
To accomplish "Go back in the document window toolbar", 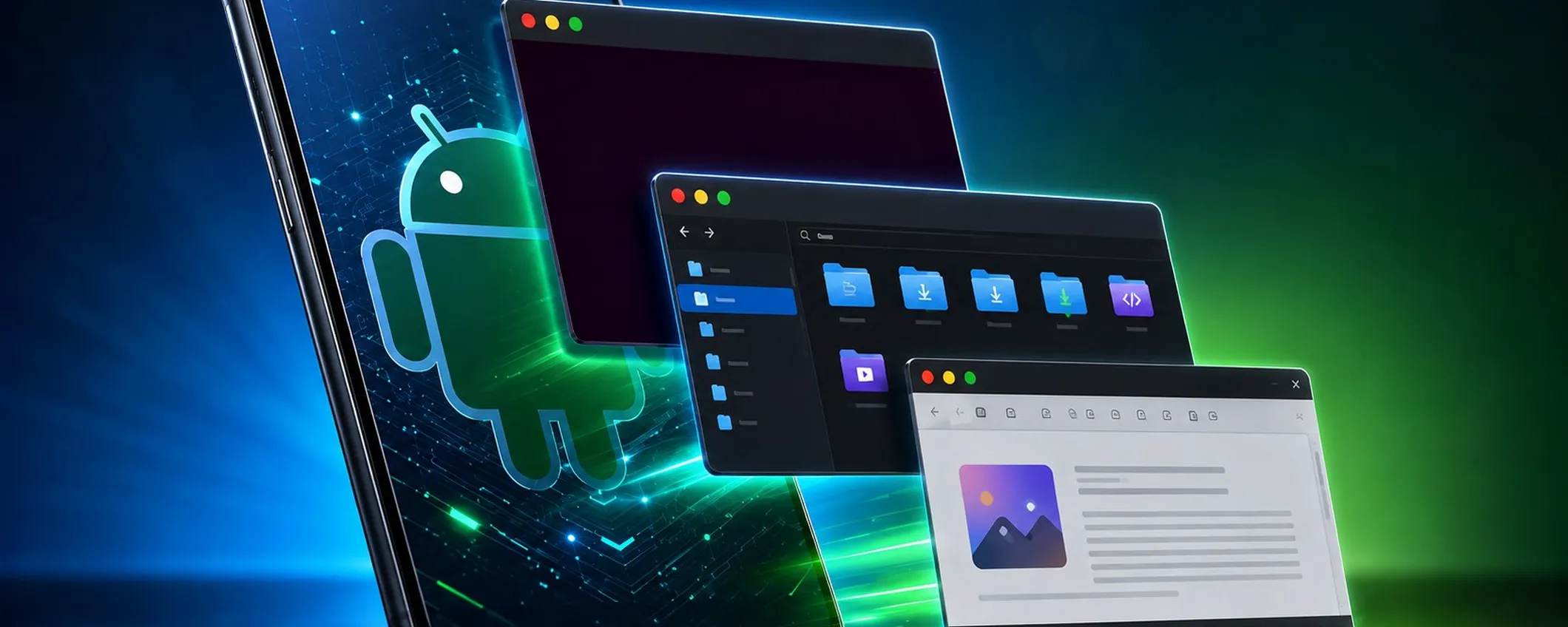I will pyautogui.click(x=935, y=412).
